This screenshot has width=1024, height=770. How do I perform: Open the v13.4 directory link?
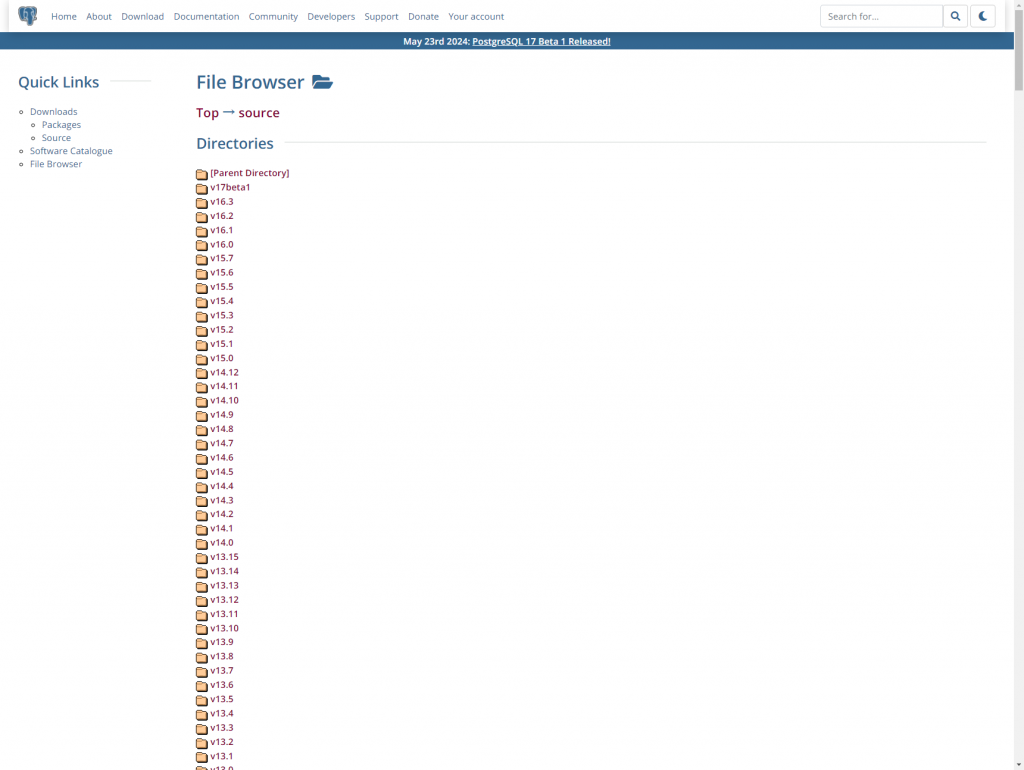[x=221, y=713]
